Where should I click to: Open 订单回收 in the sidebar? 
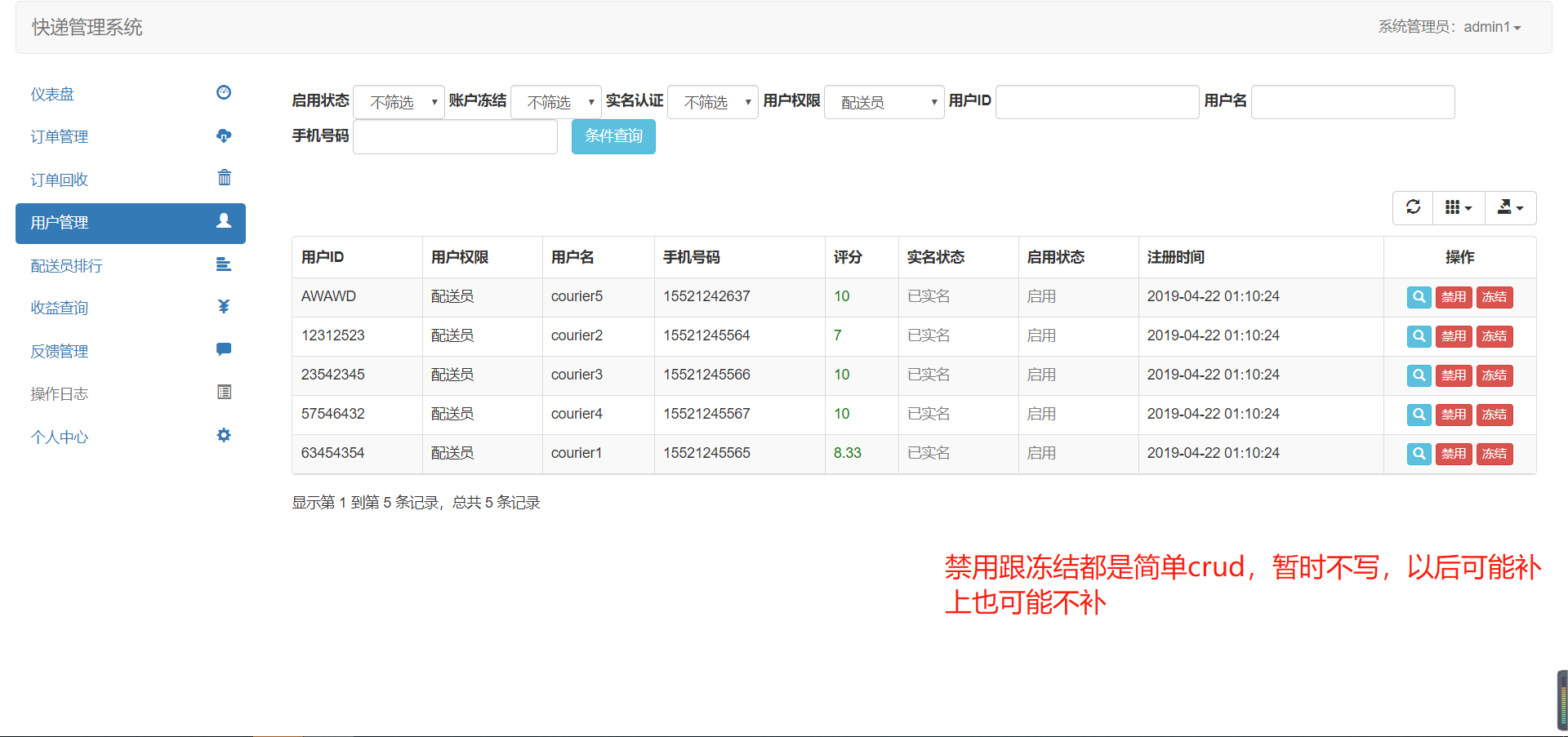click(131, 180)
